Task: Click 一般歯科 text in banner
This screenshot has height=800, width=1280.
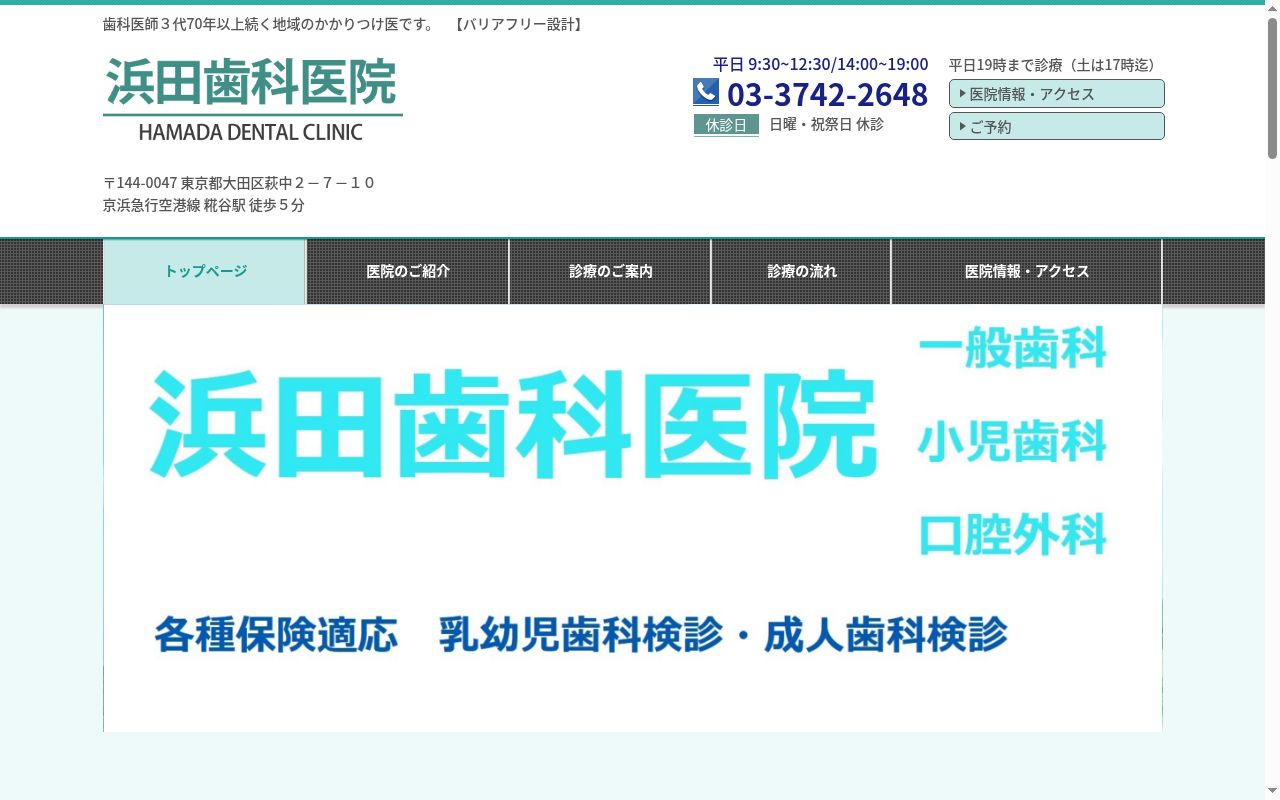Action: (x=1012, y=348)
